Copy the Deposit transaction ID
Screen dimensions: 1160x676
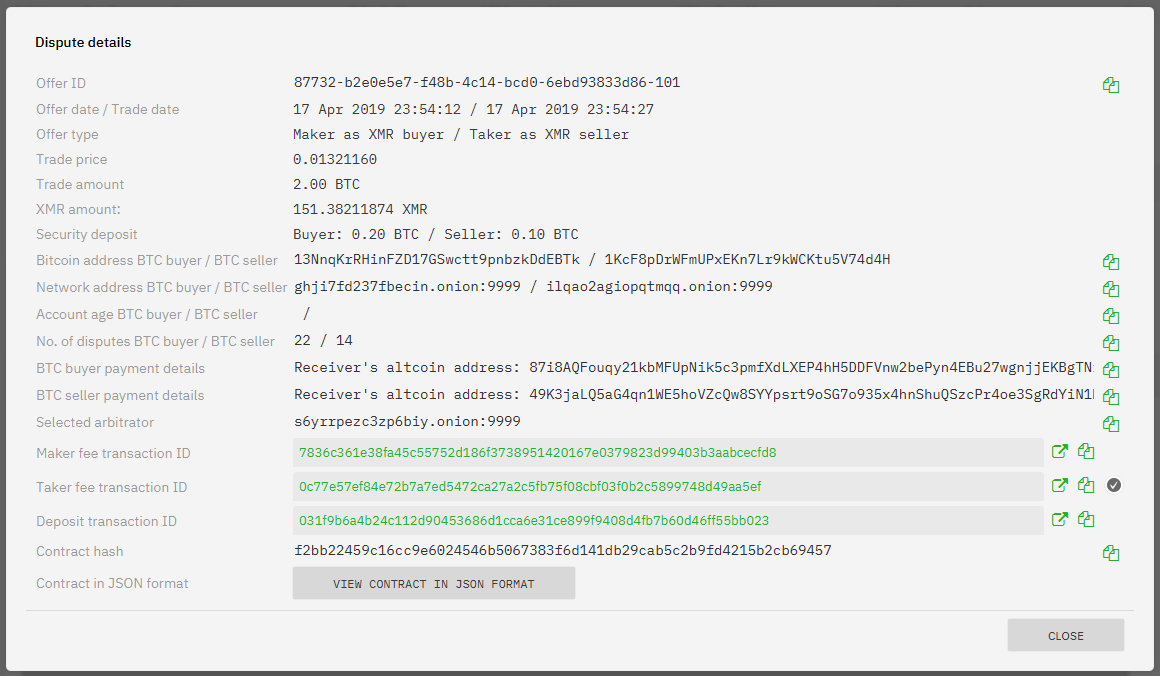1086,520
